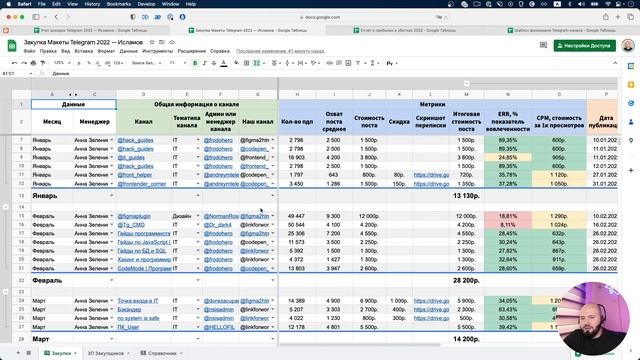Screen dimensions: 640x360
Task: Open the vertical align dropdown
Action: pyautogui.click(x=289, y=63)
